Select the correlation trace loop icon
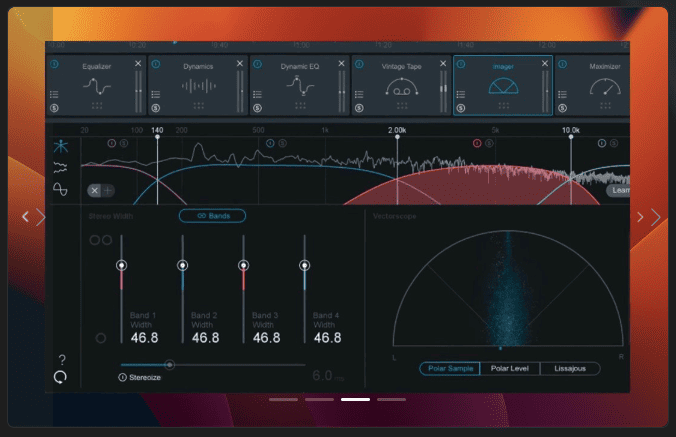This screenshot has height=437, width=676. 60,189
